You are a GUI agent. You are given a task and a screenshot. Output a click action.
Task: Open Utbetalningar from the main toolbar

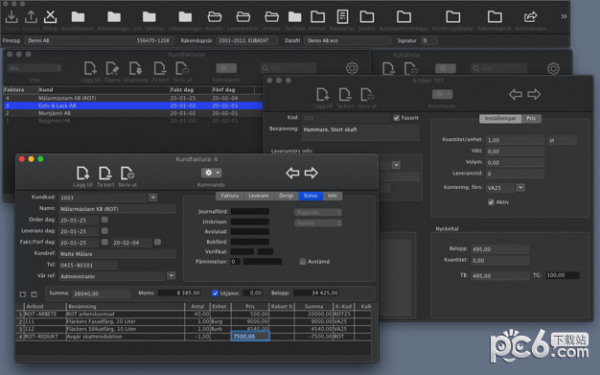185,16
